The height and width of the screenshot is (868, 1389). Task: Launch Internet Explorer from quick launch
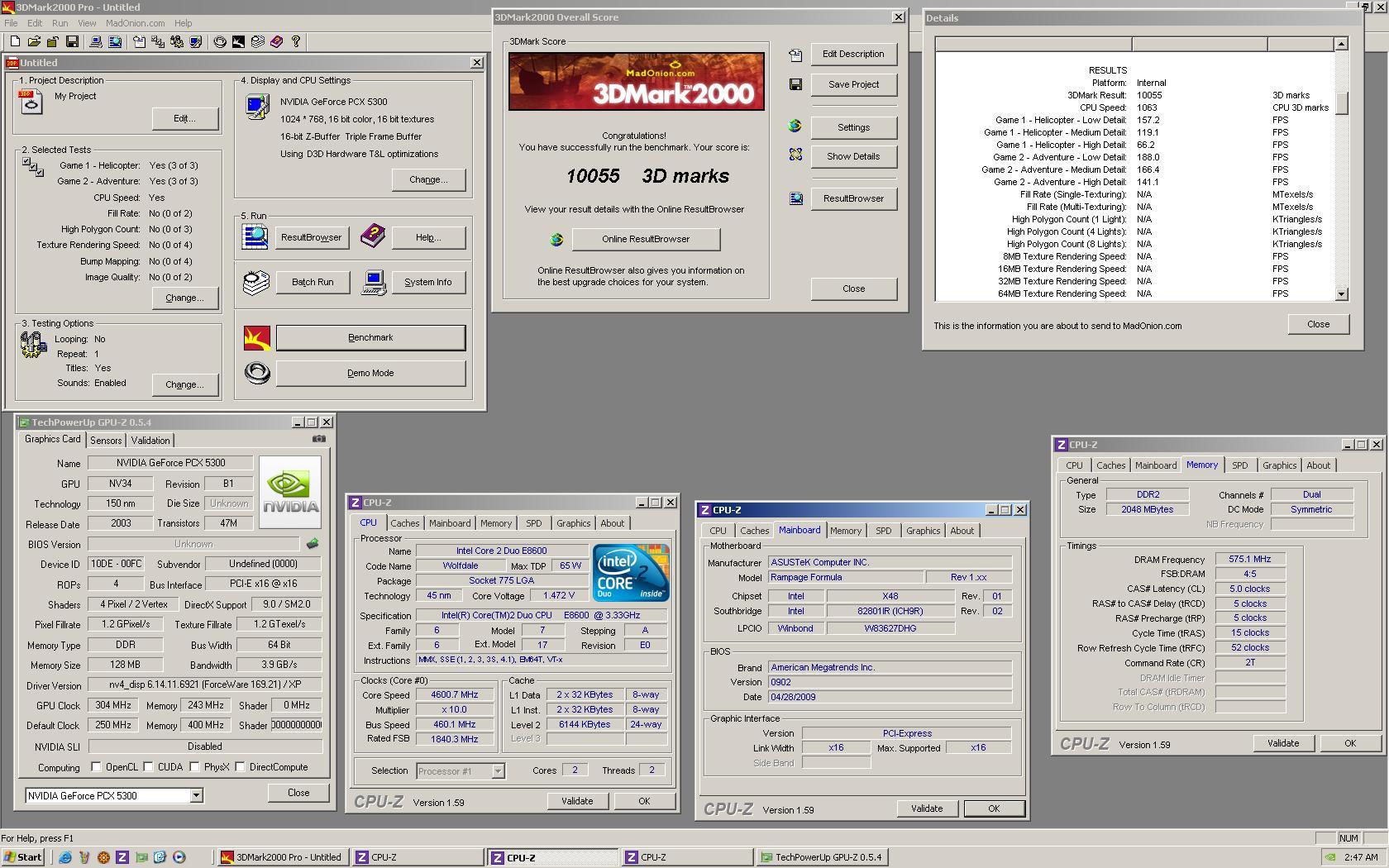click(x=65, y=857)
